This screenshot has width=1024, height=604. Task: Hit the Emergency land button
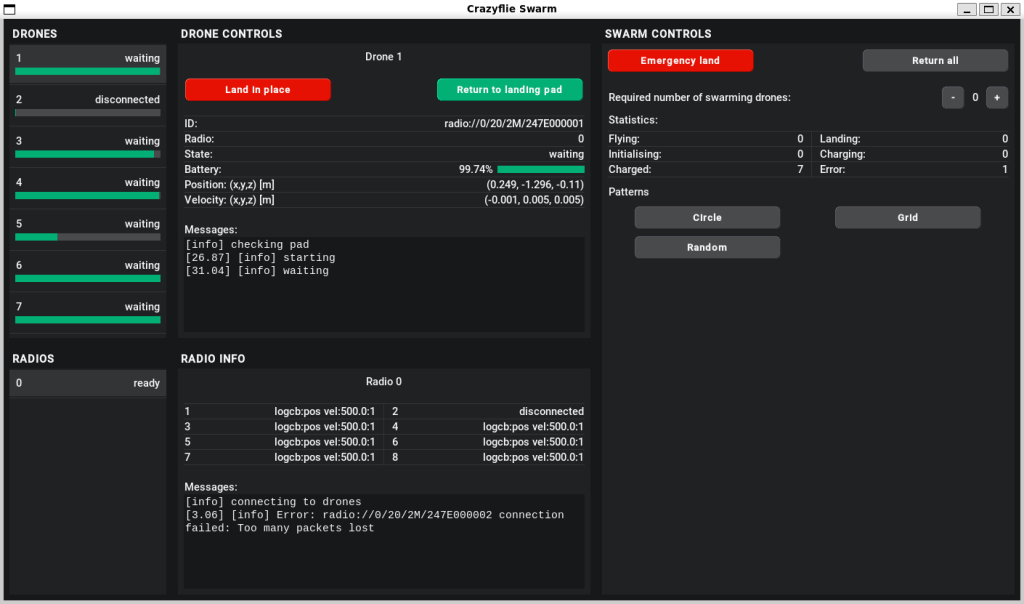[x=680, y=60]
